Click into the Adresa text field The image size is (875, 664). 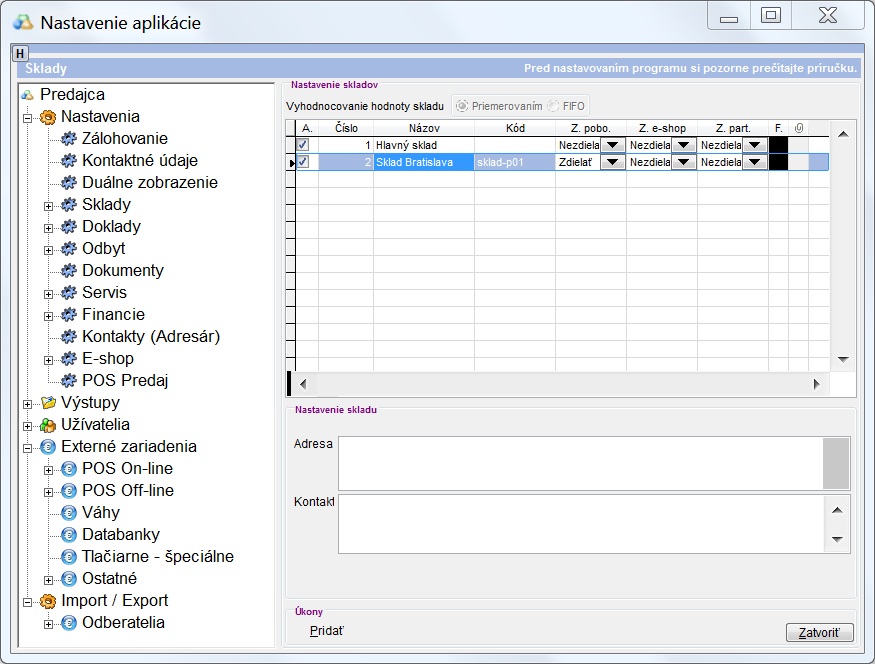click(580, 463)
